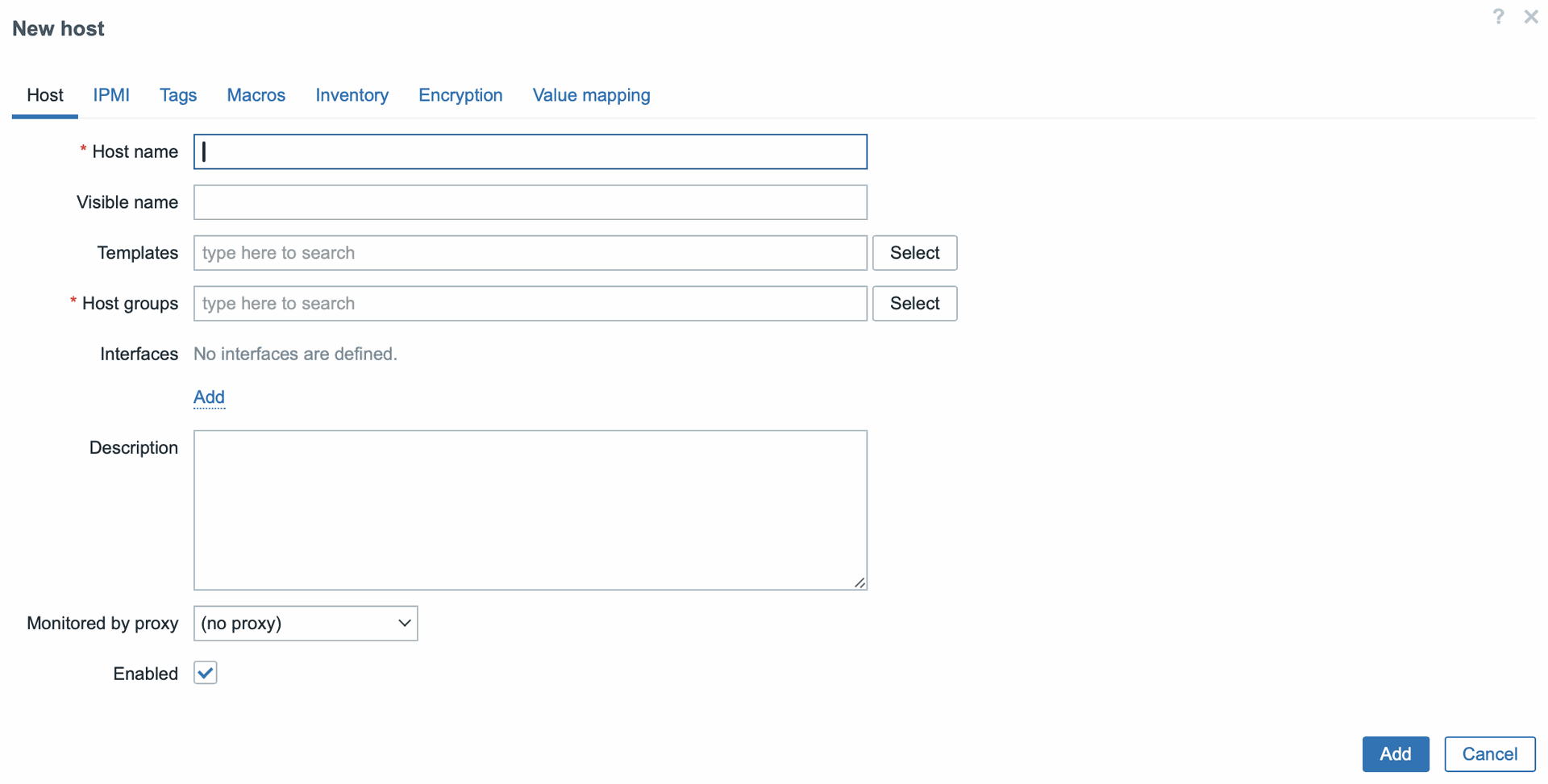
Task: Go to the Inventory tab
Action: pyautogui.click(x=352, y=95)
